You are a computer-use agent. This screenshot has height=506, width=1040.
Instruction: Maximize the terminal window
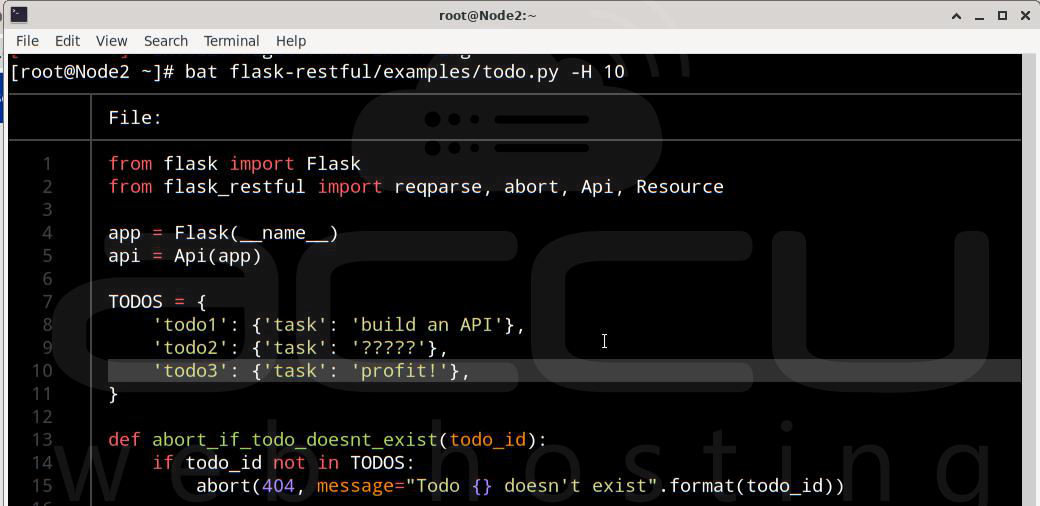[x=1003, y=15]
